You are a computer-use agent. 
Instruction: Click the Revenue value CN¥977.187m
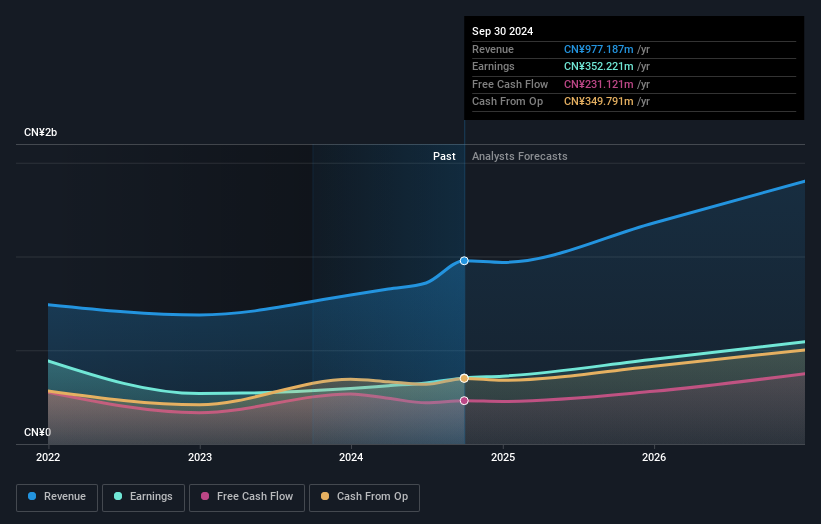(x=598, y=49)
